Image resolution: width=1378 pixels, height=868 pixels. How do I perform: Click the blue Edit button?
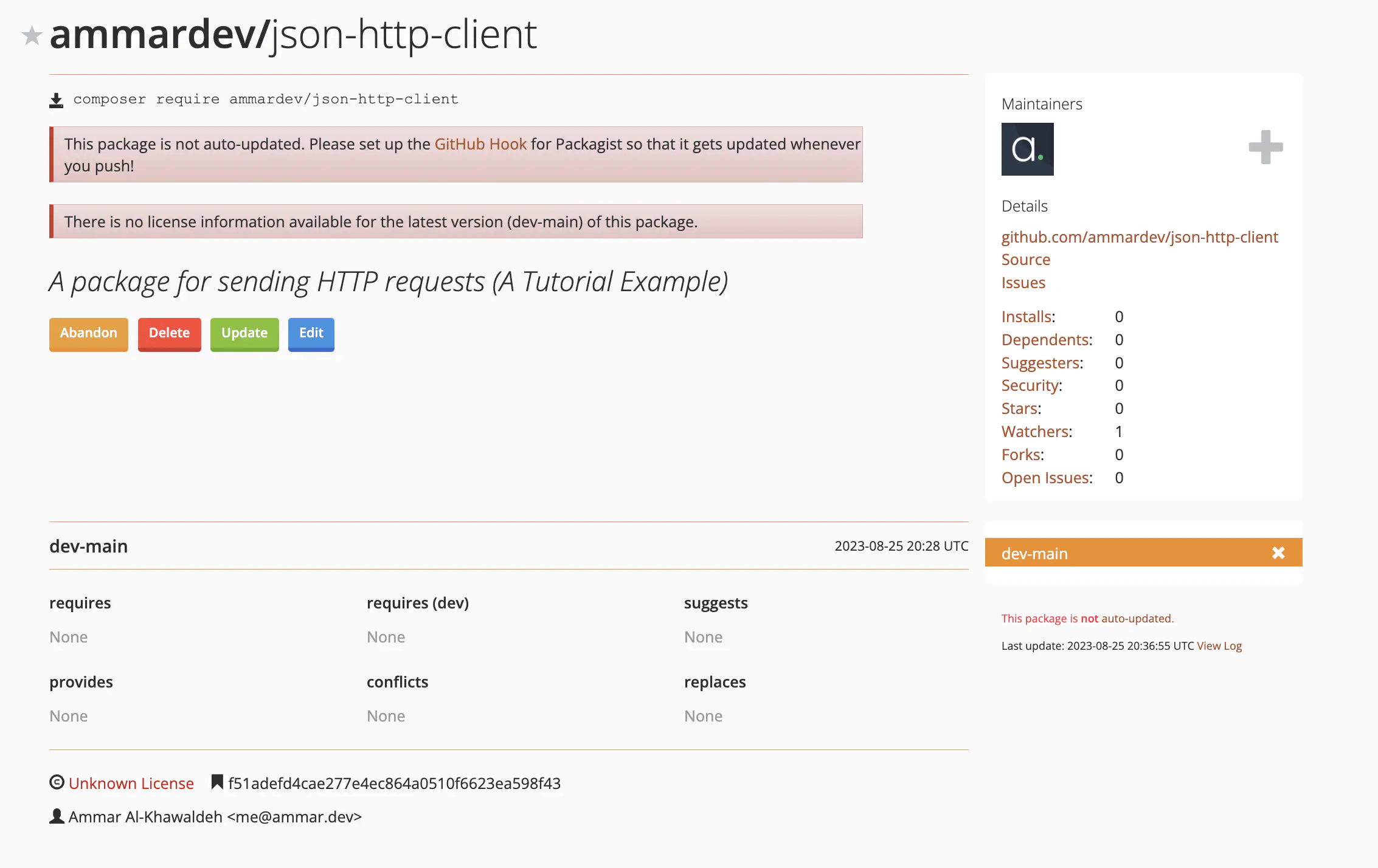click(311, 334)
